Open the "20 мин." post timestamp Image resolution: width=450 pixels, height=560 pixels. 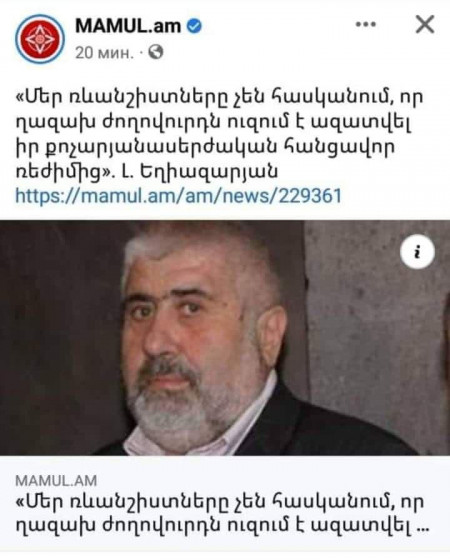[x=104, y=53]
